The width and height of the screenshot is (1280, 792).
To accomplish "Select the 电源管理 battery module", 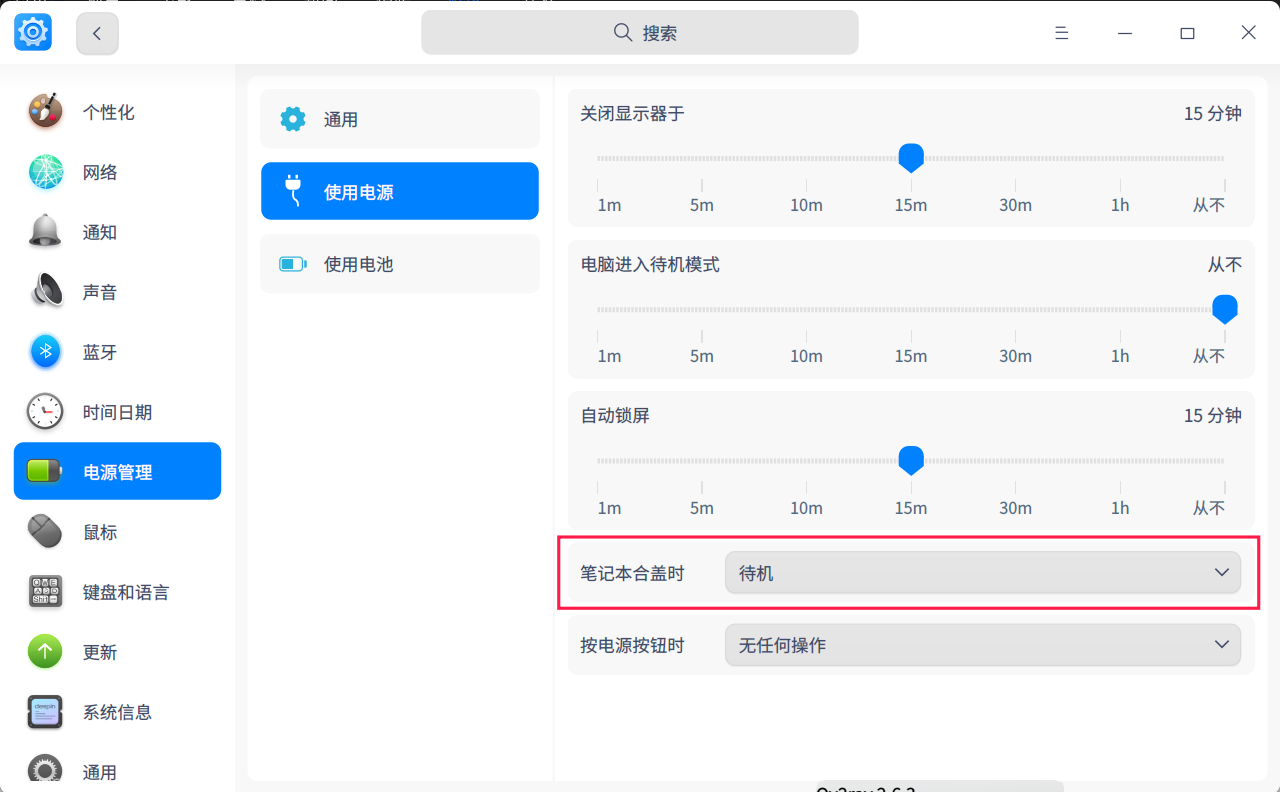I will [117, 472].
